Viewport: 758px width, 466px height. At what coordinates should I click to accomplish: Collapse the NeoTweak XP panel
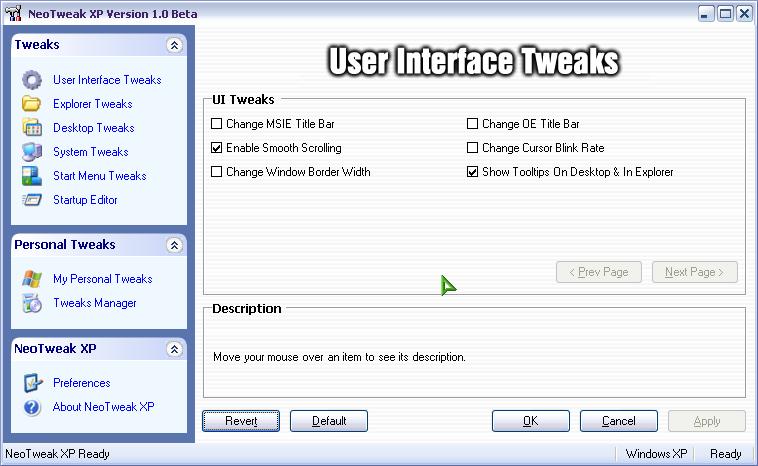[x=175, y=349]
